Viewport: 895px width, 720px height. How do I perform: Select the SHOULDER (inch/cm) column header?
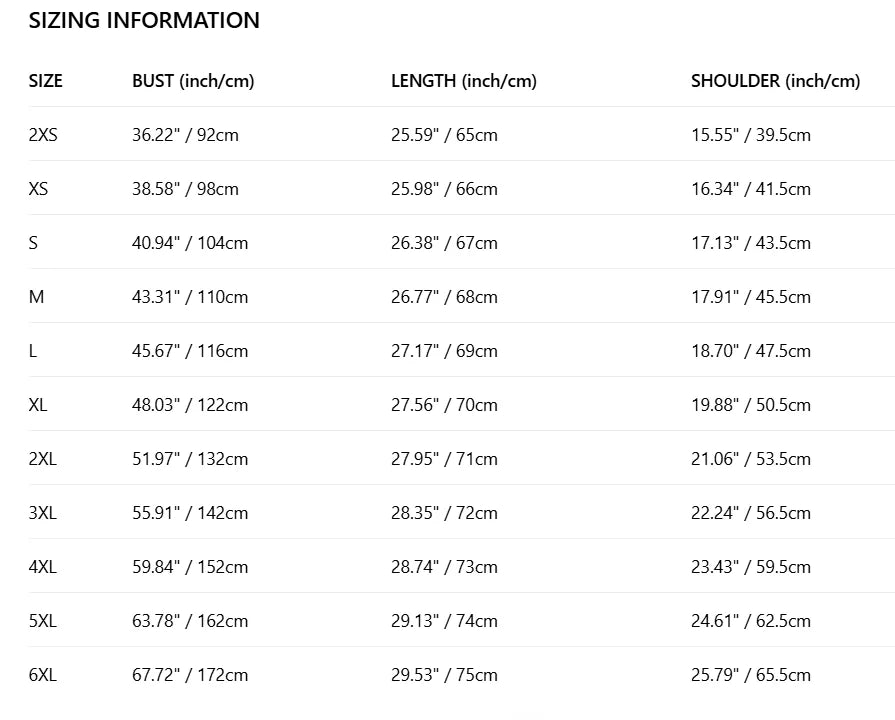775,81
